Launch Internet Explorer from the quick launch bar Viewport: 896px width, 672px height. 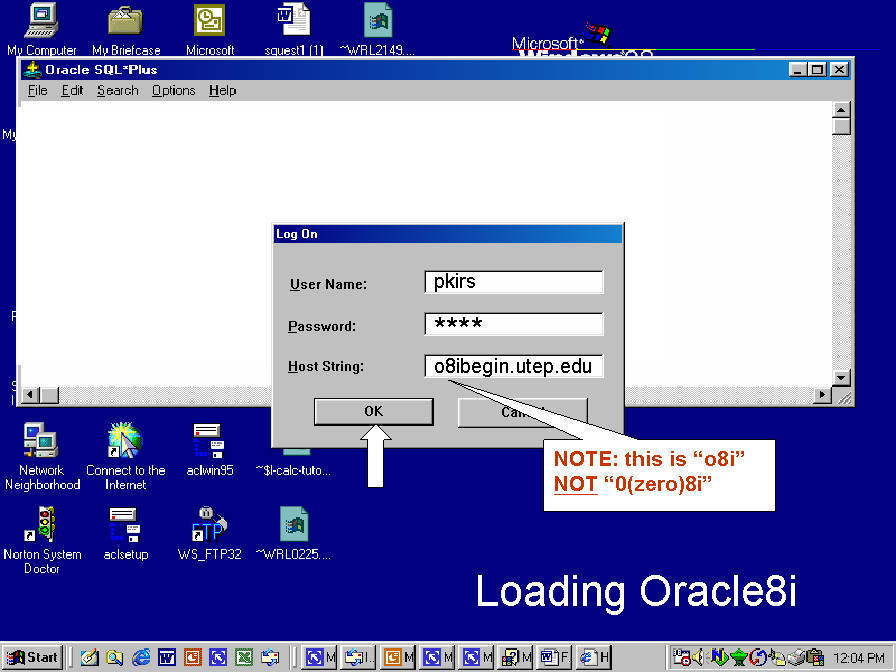point(141,657)
